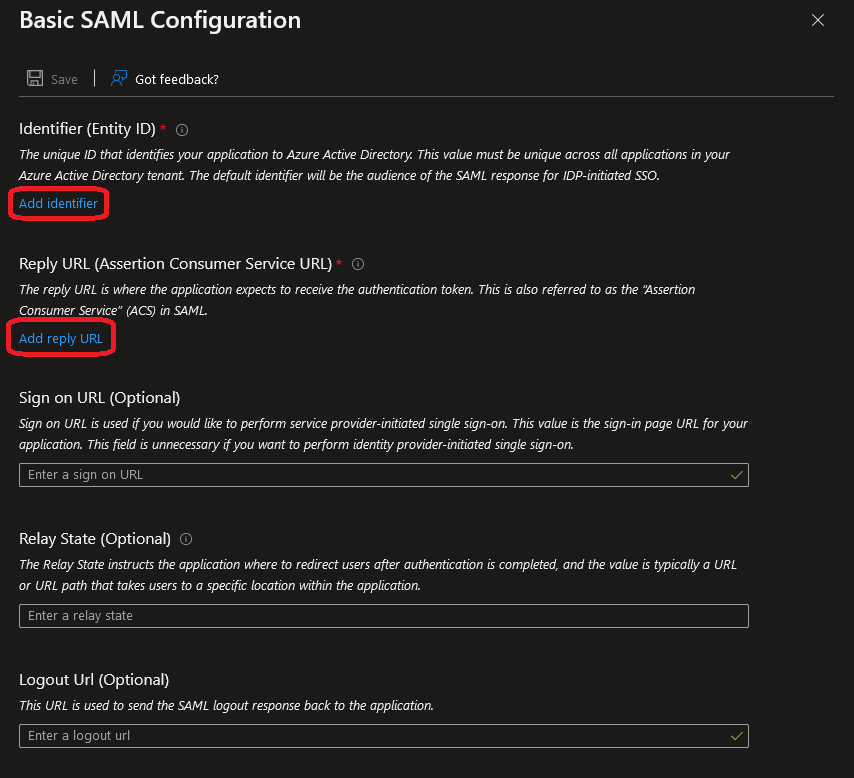Viewport: 854px width, 778px height.
Task: Click the Add identifier link
Action: coord(59,203)
